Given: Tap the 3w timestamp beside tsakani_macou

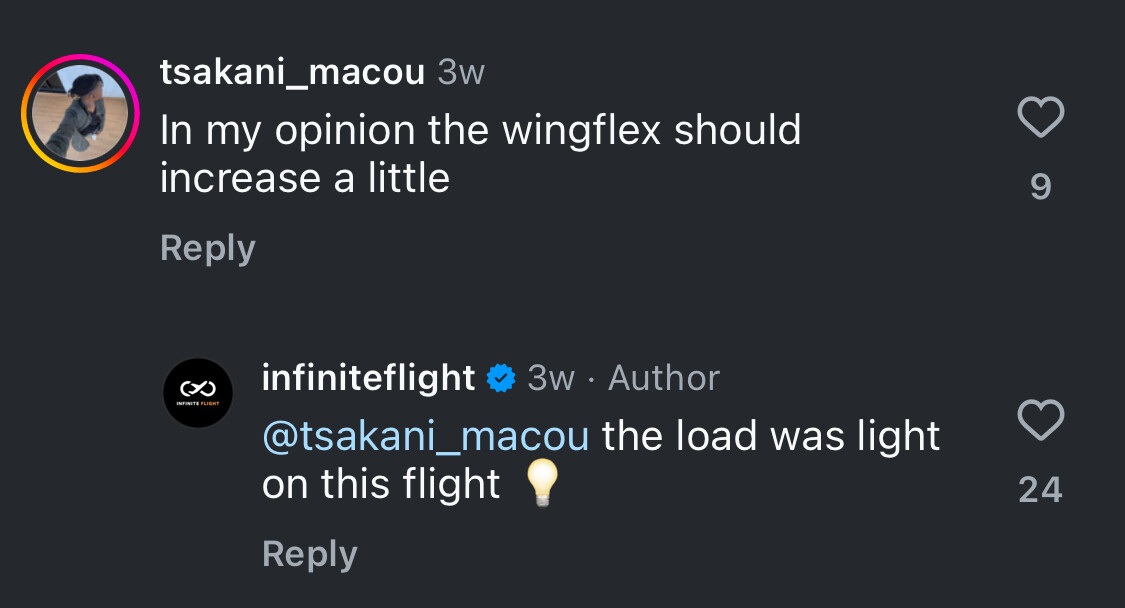Looking at the screenshot, I should [461, 72].
